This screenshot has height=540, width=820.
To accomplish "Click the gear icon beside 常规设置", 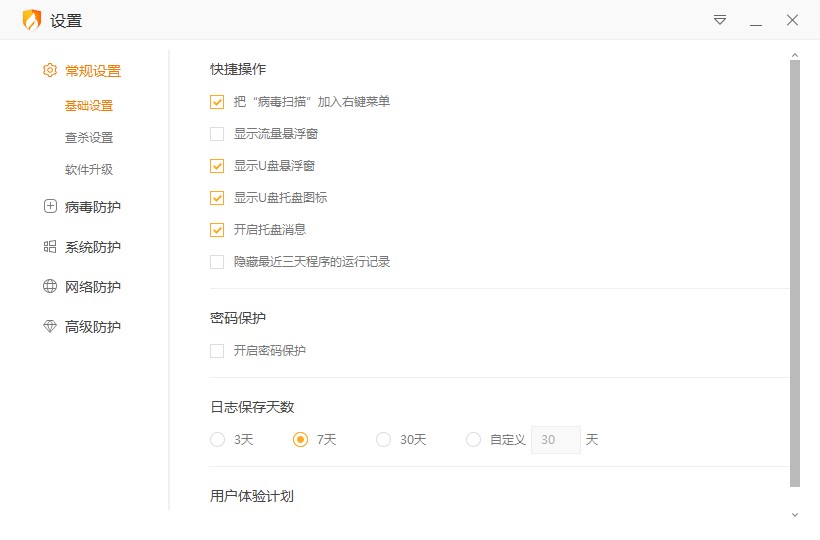I will tap(50, 70).
